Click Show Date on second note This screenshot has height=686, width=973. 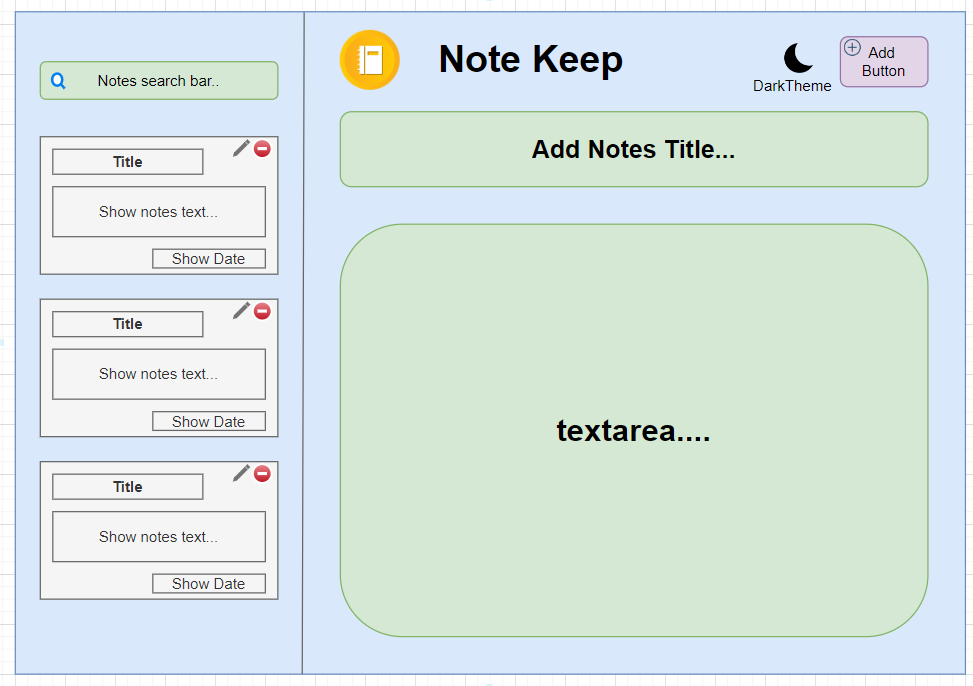coord(209,422)
